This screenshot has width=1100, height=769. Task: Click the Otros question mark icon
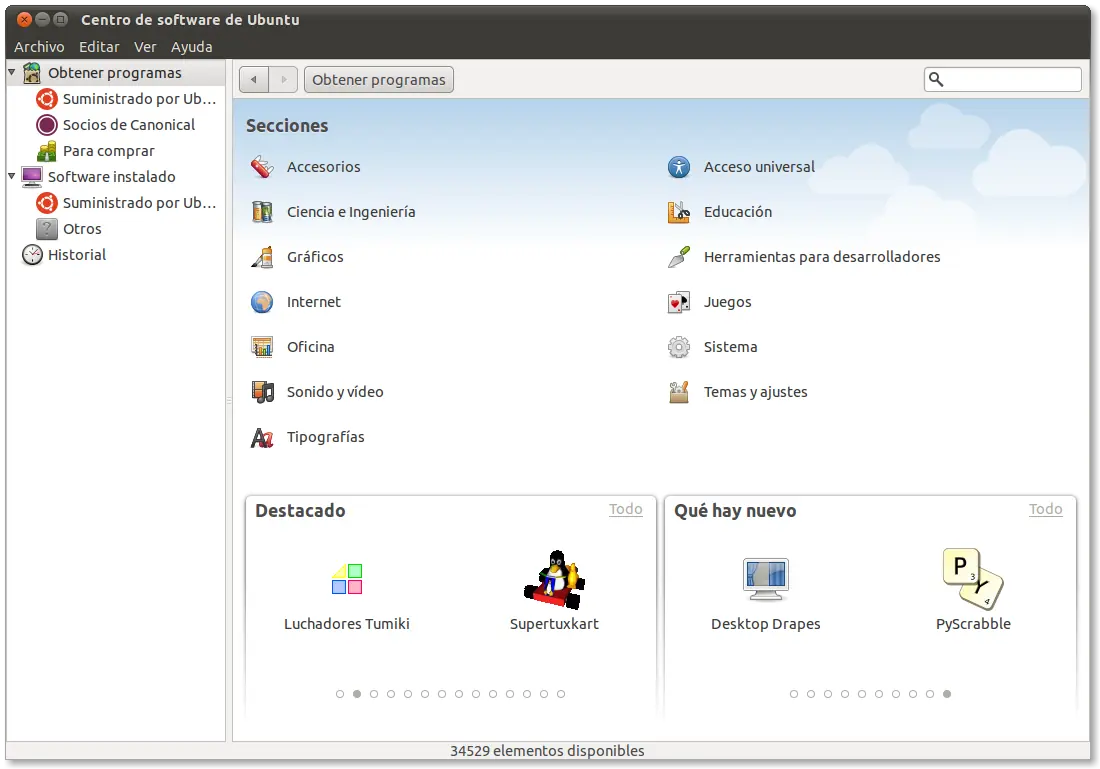pyautogui.click(x=46, y=229)
